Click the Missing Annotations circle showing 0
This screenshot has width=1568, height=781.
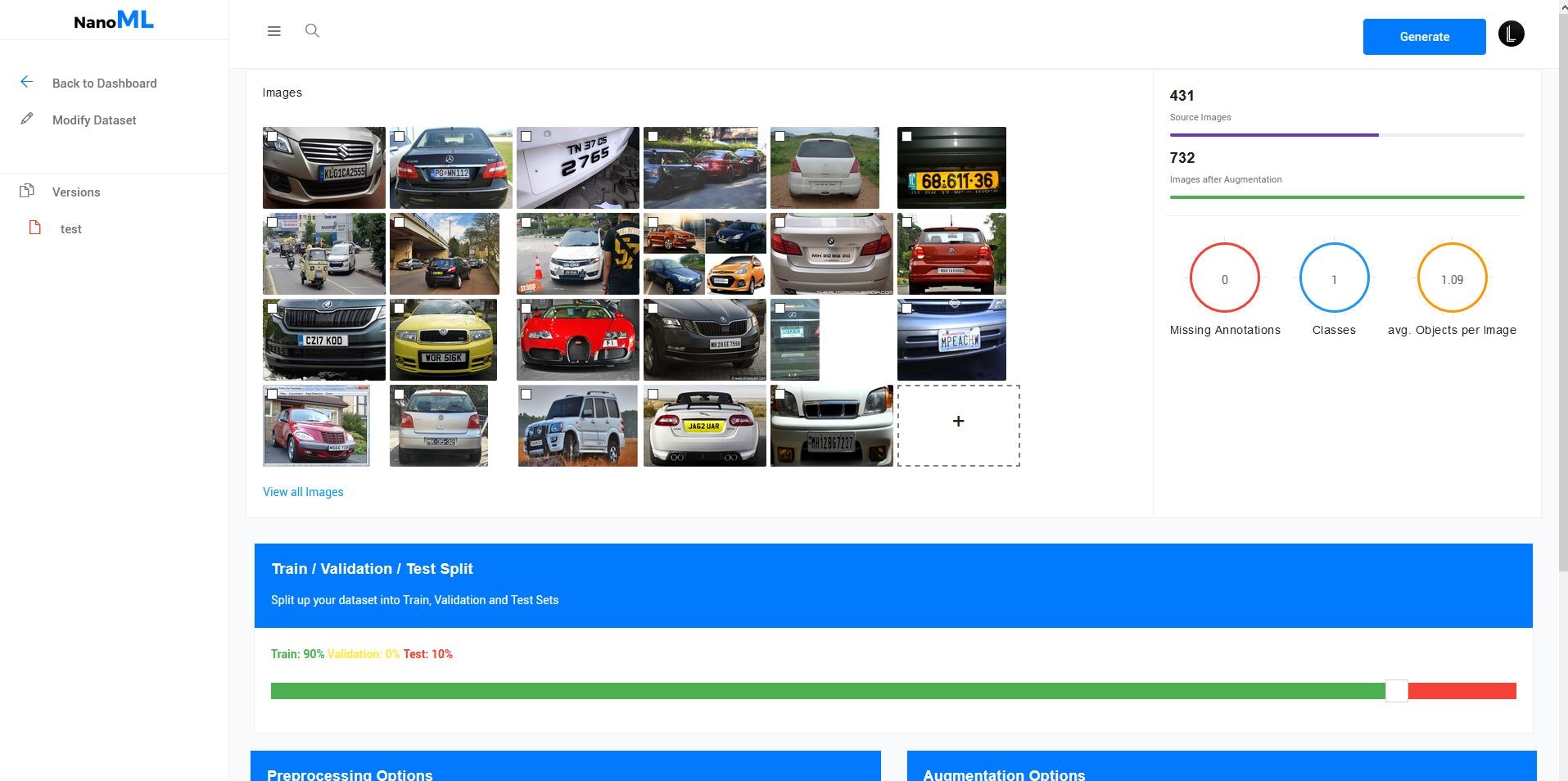point(1224,279)
